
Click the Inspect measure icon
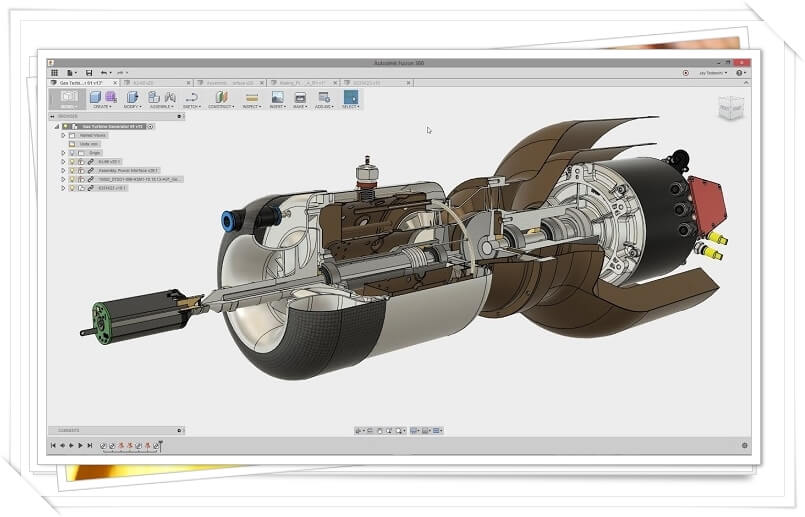[252, 97]
